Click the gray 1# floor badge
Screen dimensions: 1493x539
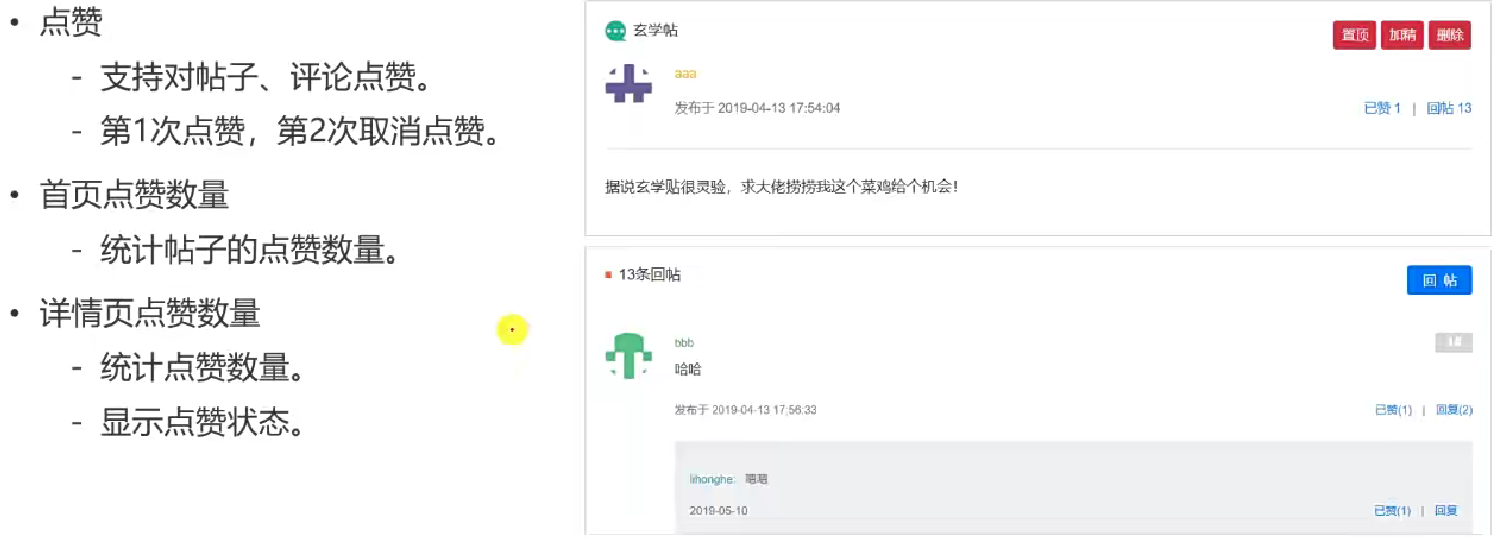(1454, 343)
